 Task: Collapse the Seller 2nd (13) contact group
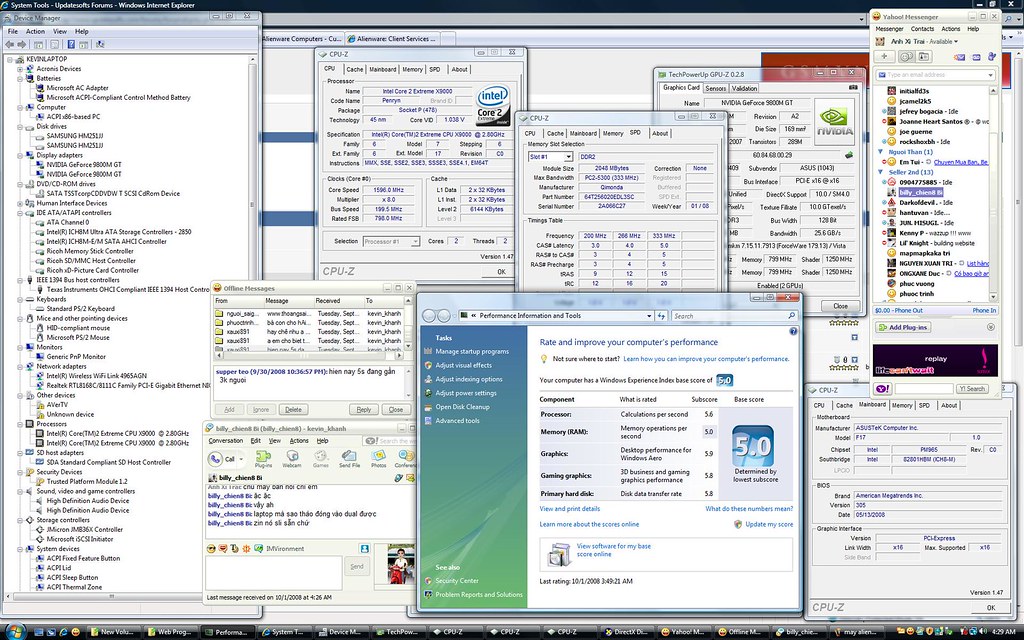click(x=880, y=172)
